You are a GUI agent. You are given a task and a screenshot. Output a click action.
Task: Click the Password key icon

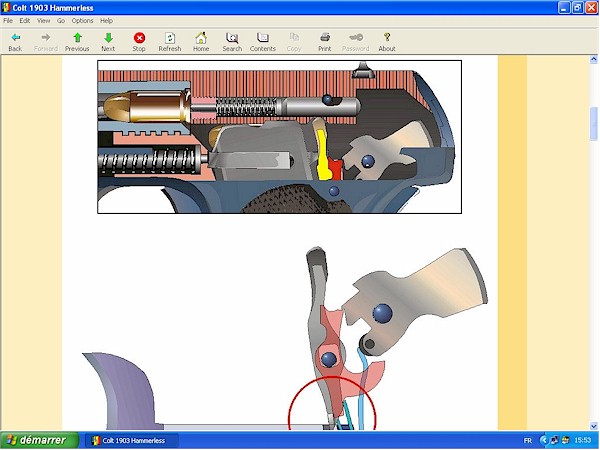[356, 38]
